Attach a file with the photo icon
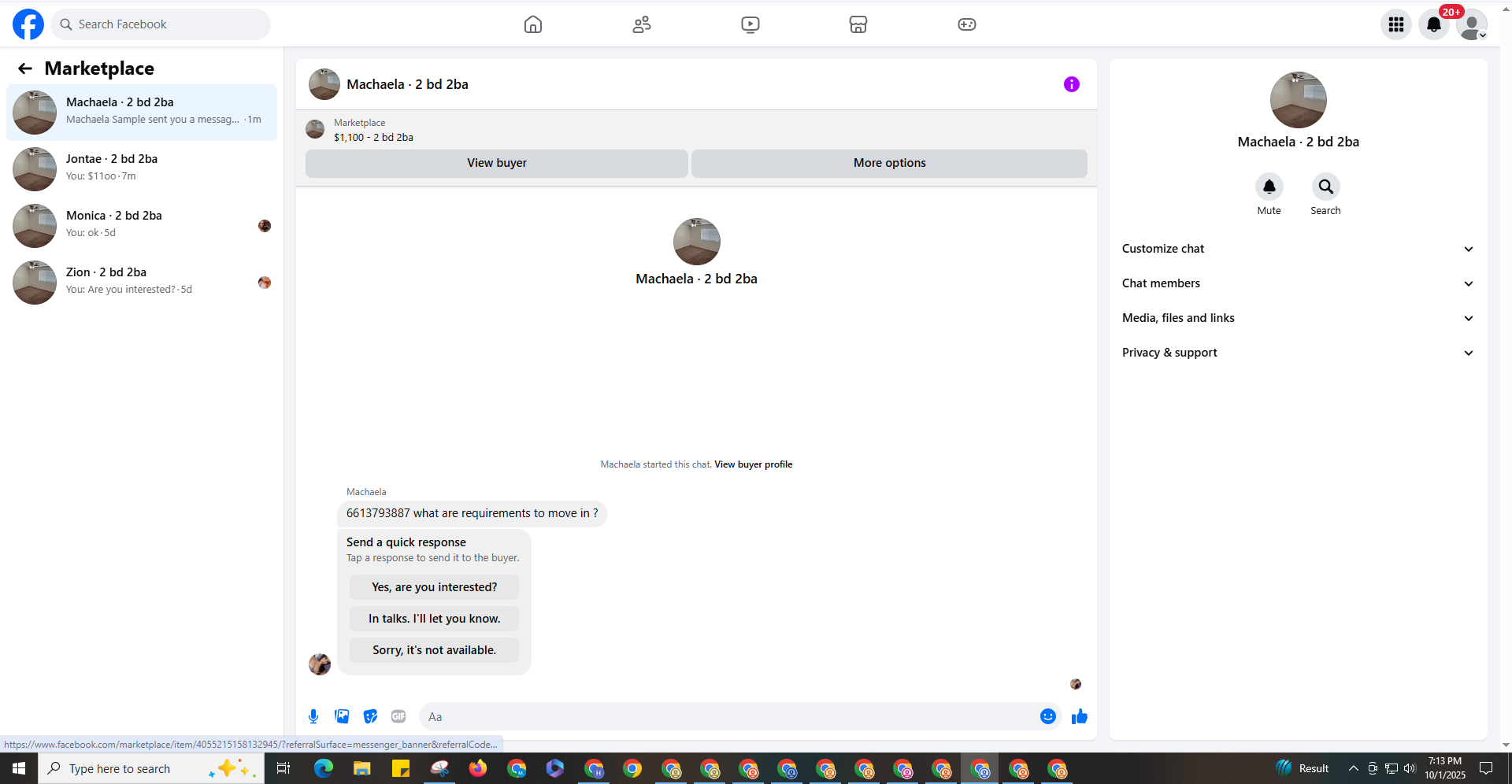Image resolution: width=1512 pixels, height=784 pixels. tap(342, 716)
